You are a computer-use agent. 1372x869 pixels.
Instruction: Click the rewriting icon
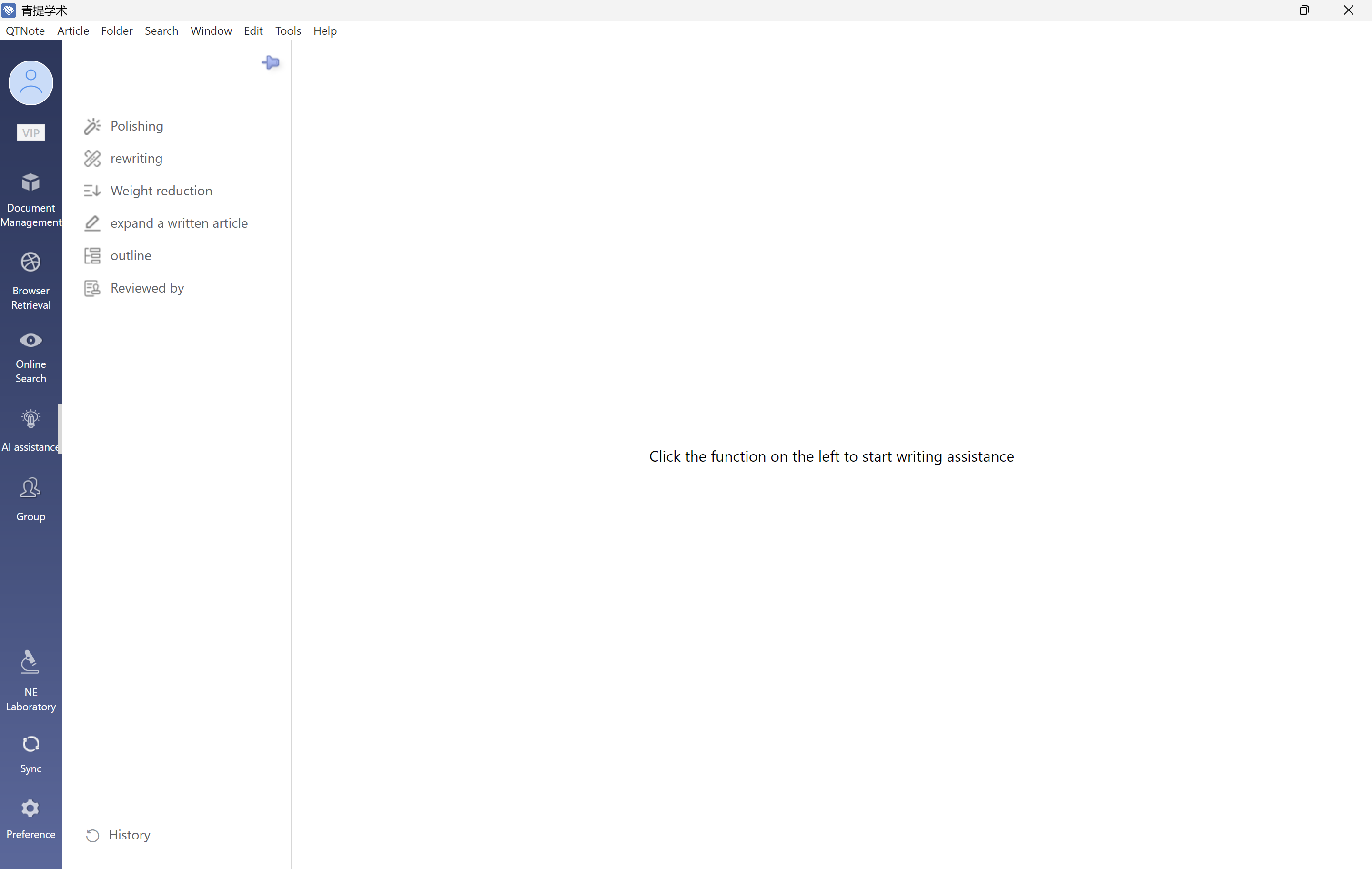92,159
